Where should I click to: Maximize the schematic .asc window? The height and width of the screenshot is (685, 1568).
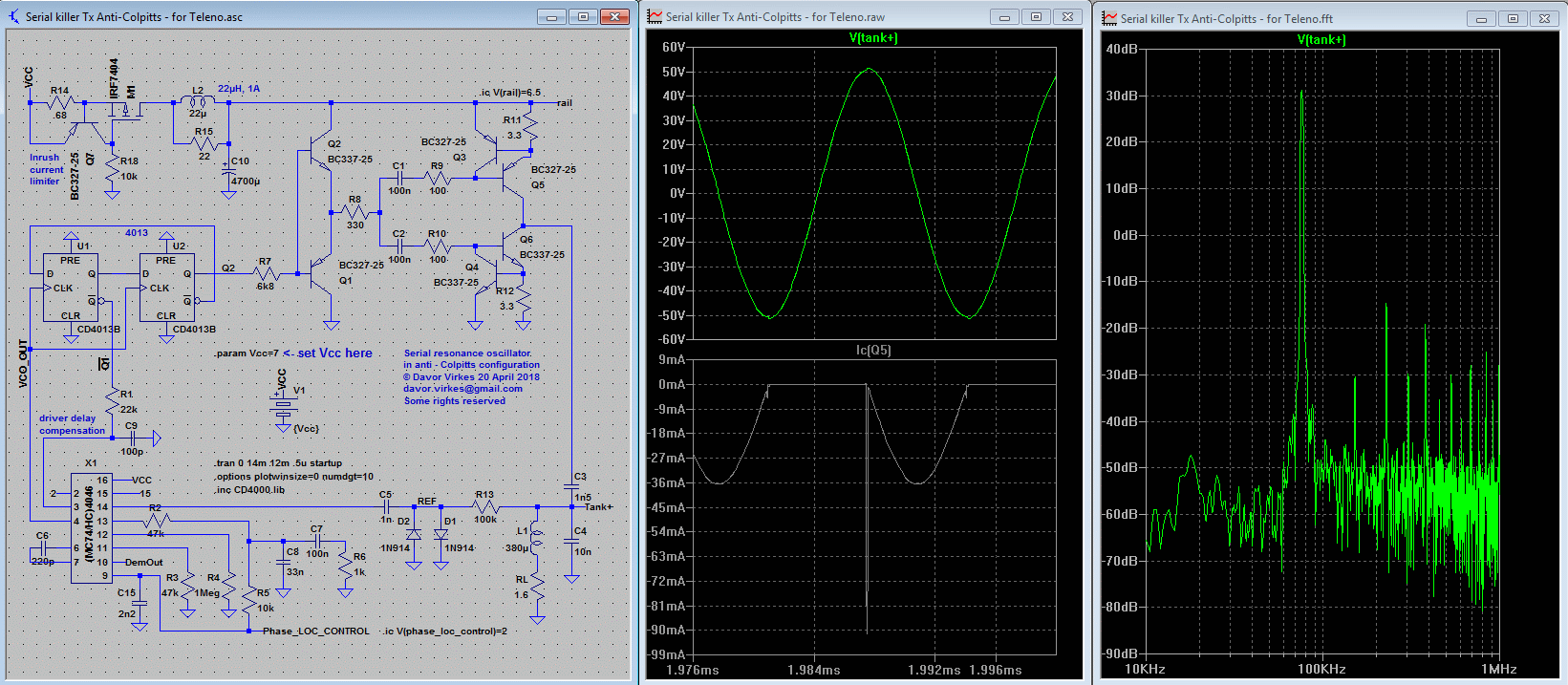pos(583,16)
